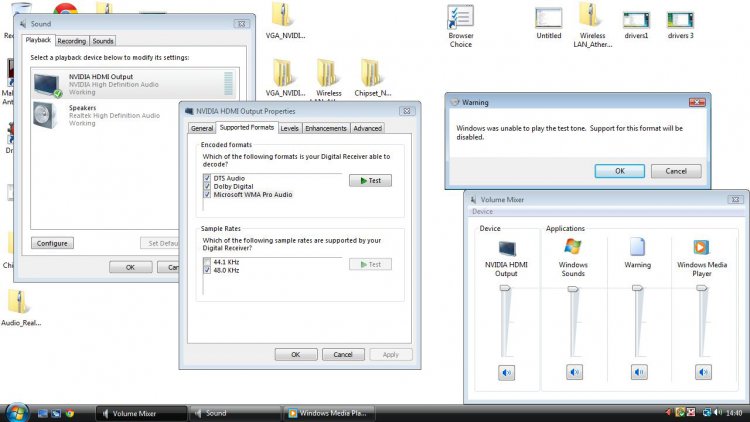Click the taskbar clock showing 14:40
The image size is (750, 422).
click(734, 413)
